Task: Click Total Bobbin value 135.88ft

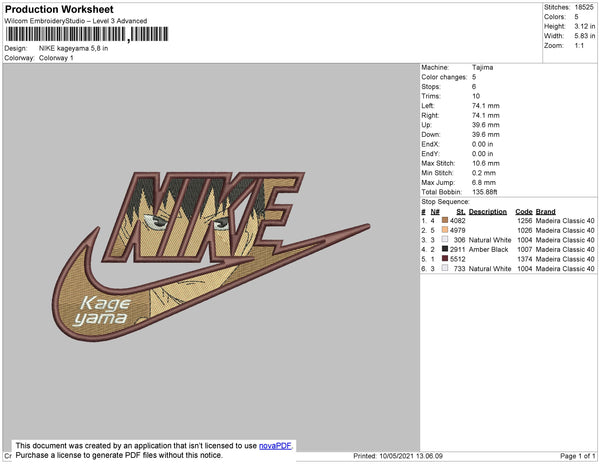Action: point(484,192)
